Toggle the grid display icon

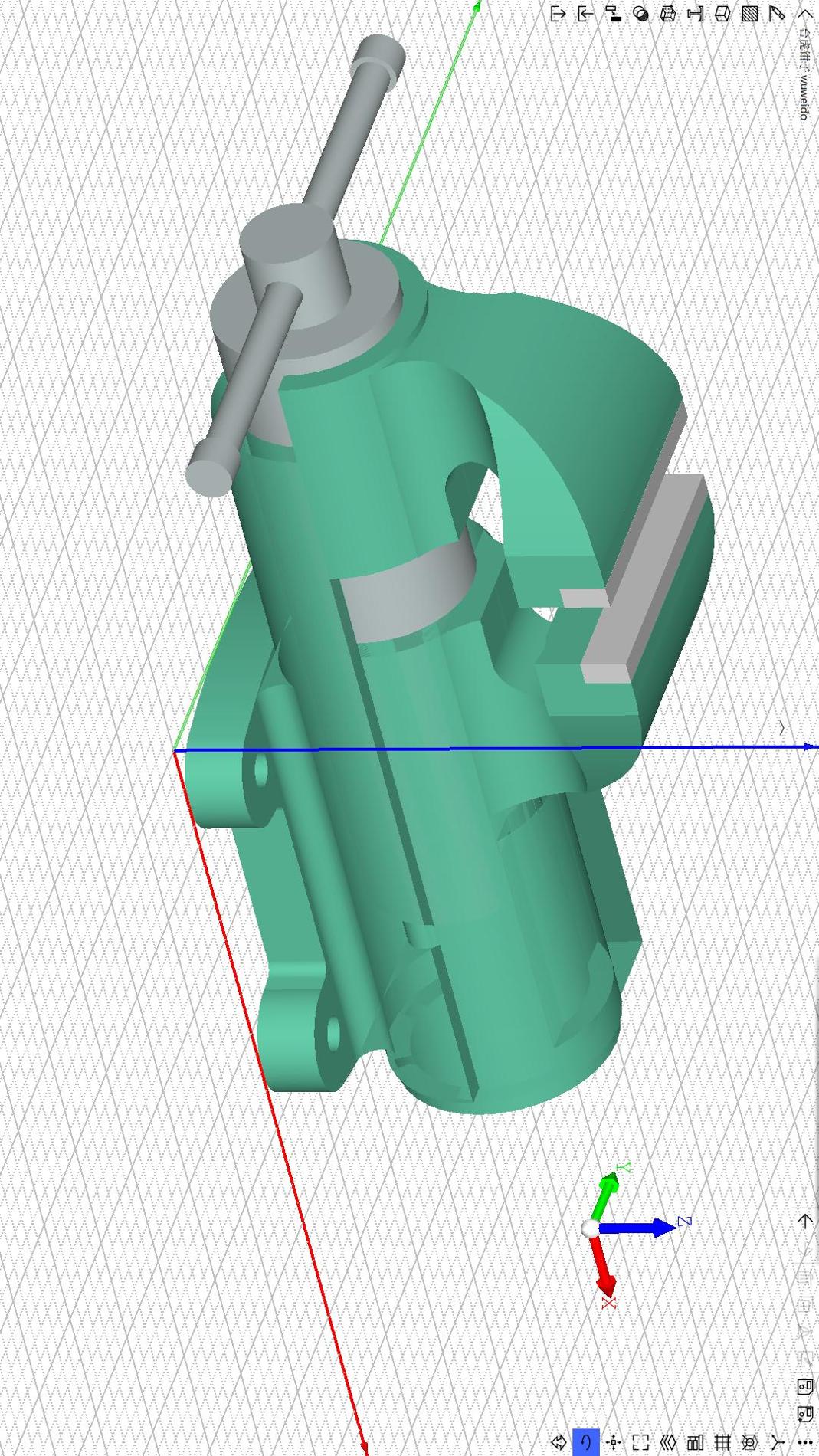pyautogui.click(x=722, y=1442)
